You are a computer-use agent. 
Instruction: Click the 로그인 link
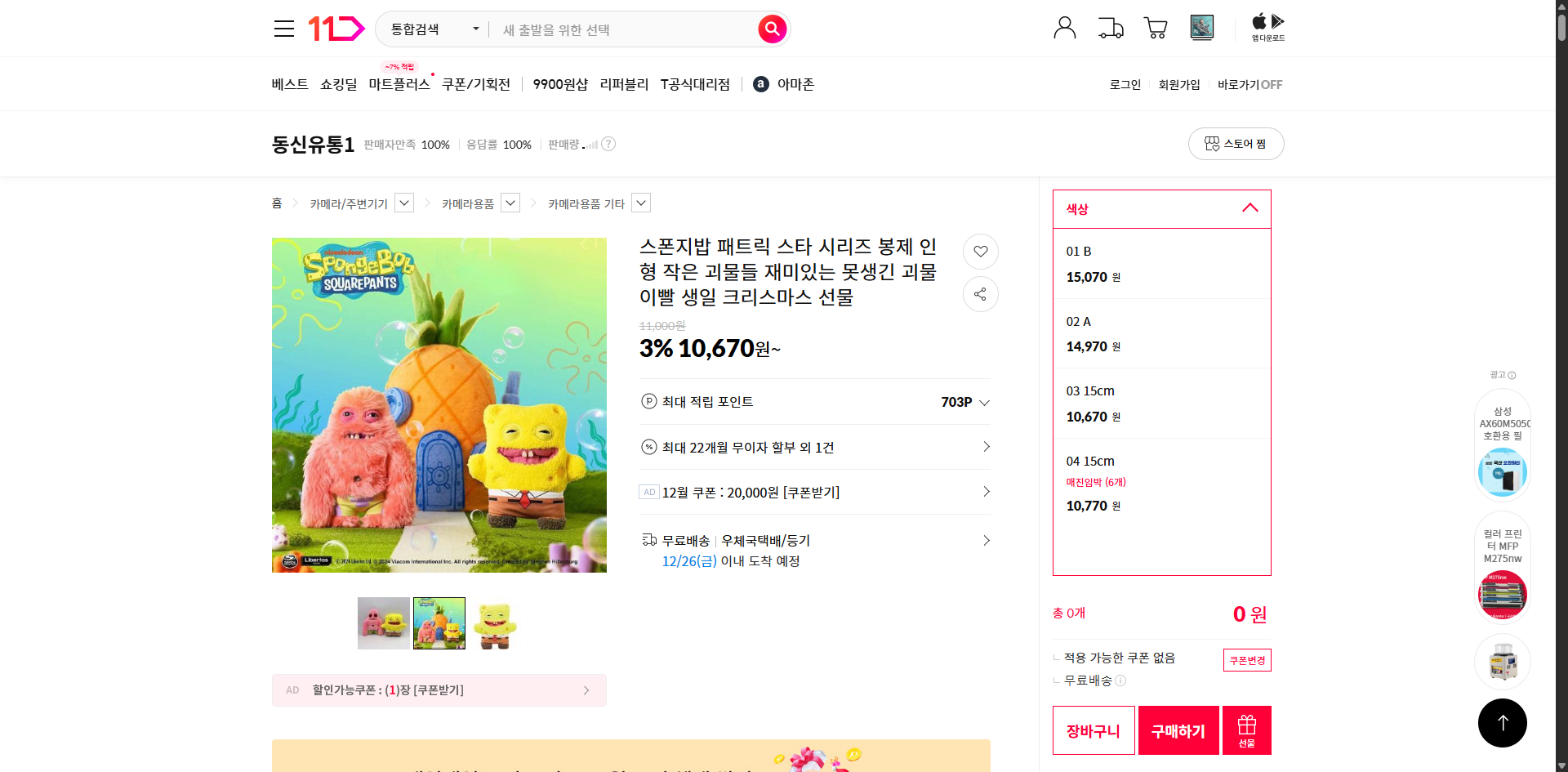[x=1125, y=84]
